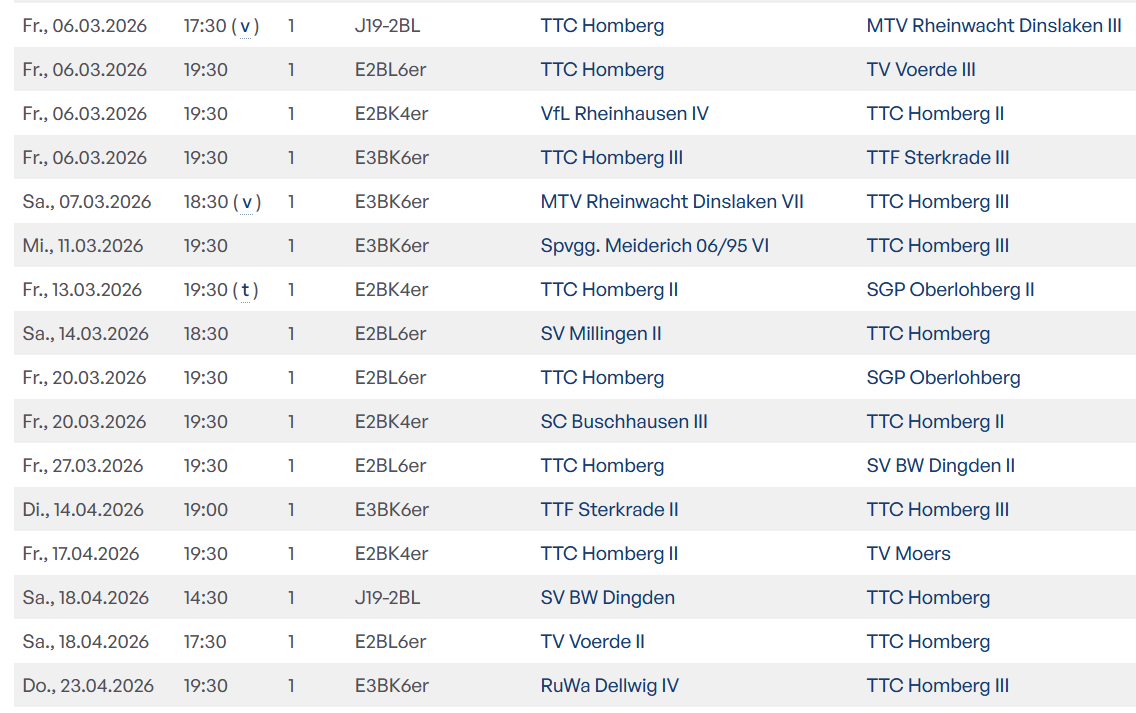The image size is (1136, 713).
Task: Click SV Millingen II home team
Action: coord(601,334)
